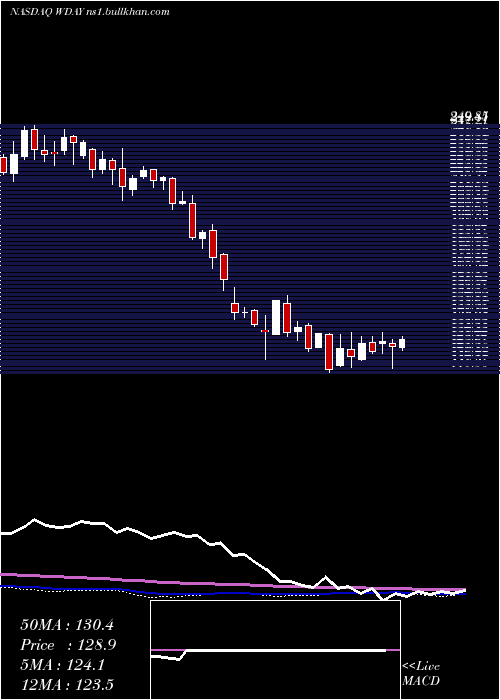Click the top price label on the axis
Image resolution: width=500 pixels, height=700 pixels.
(468, 118)
